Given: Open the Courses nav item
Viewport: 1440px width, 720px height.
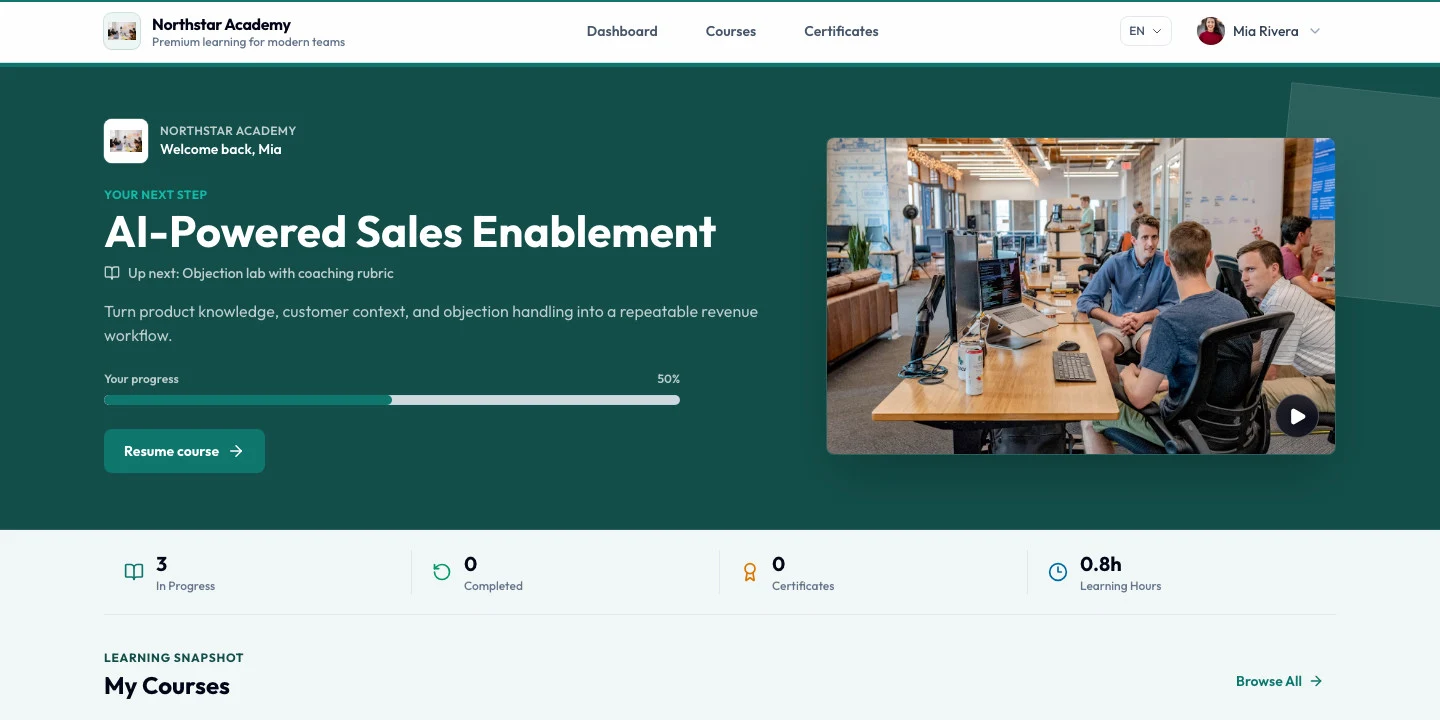Looking at the screenshot, I should tap(731, 31).
